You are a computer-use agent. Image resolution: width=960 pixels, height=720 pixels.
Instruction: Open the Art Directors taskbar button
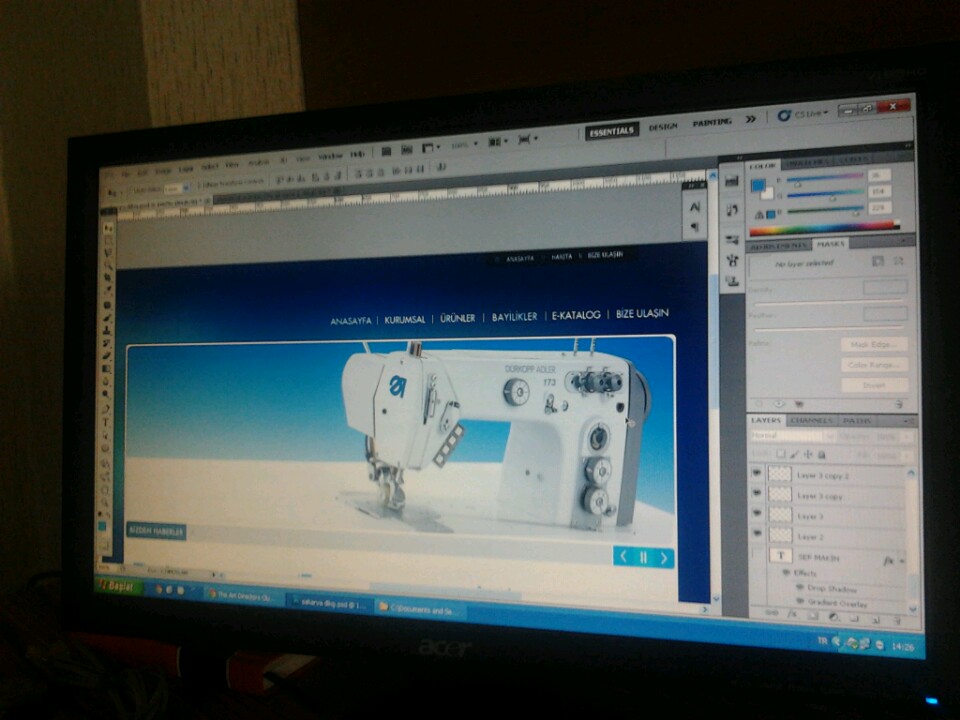pyautogui.click(x=245, y=596)
